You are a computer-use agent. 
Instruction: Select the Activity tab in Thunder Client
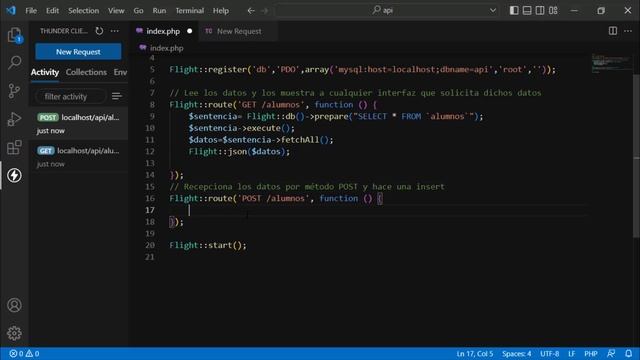(x=45, y=72)
